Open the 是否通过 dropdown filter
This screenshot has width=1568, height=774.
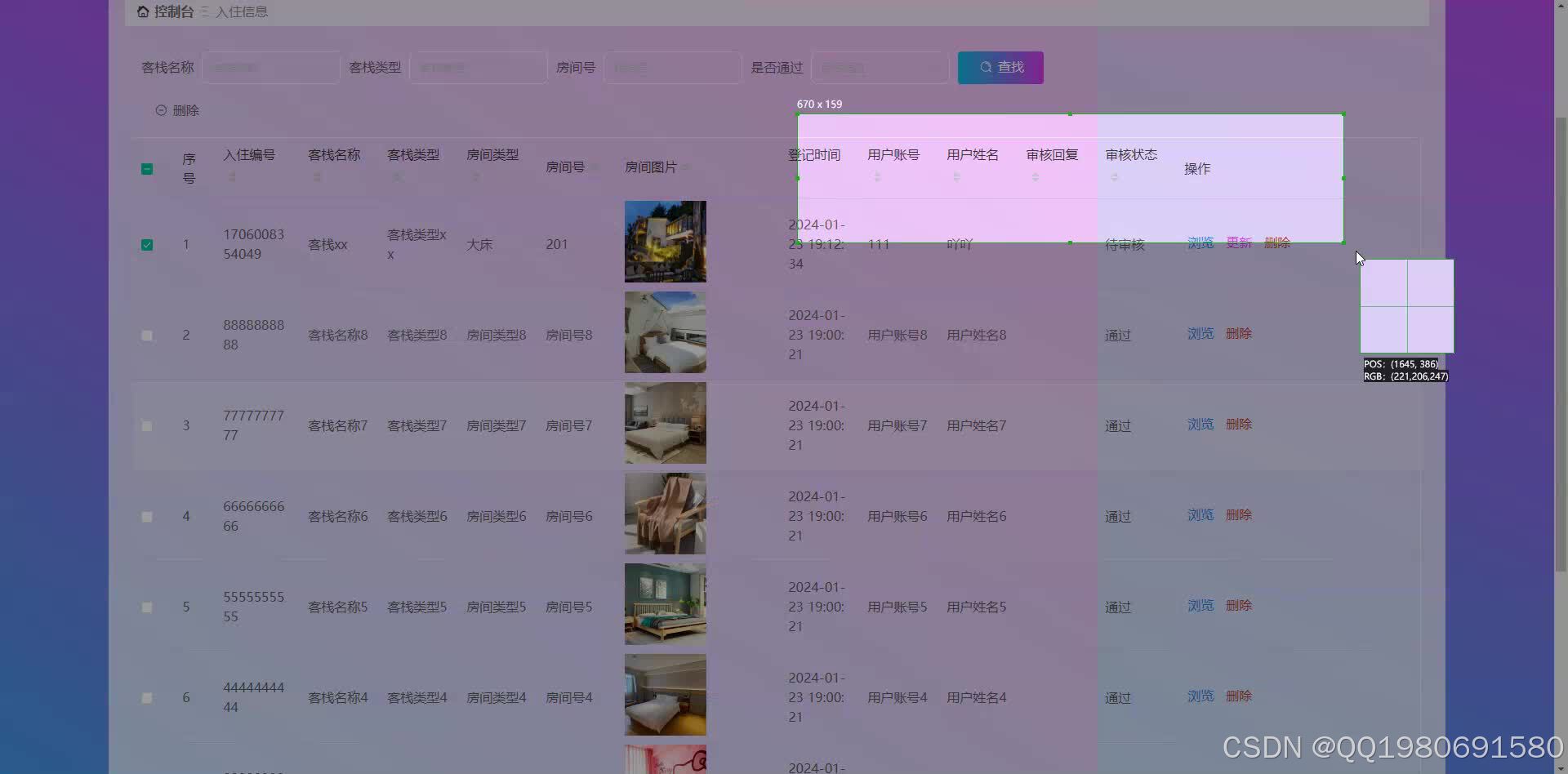pyautogui.click(x=880, y=67)
